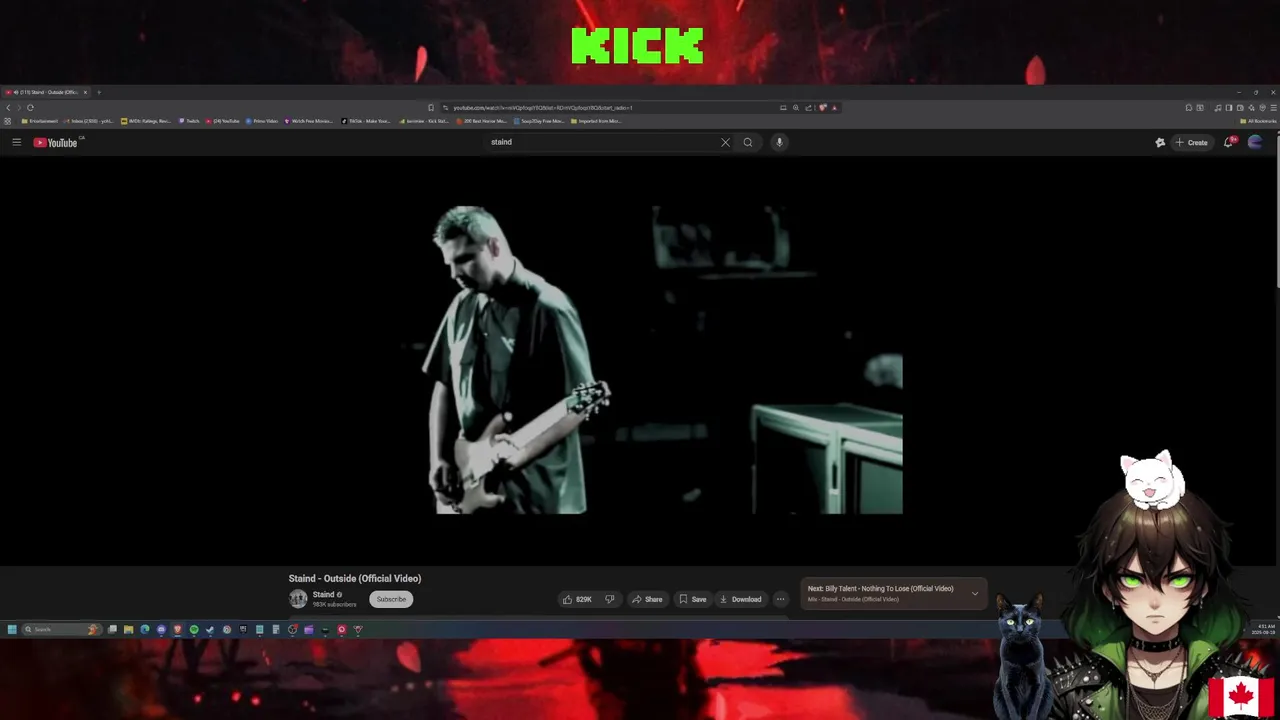Open the Watch Free Movies bookmark

click(x=309, y=121)
